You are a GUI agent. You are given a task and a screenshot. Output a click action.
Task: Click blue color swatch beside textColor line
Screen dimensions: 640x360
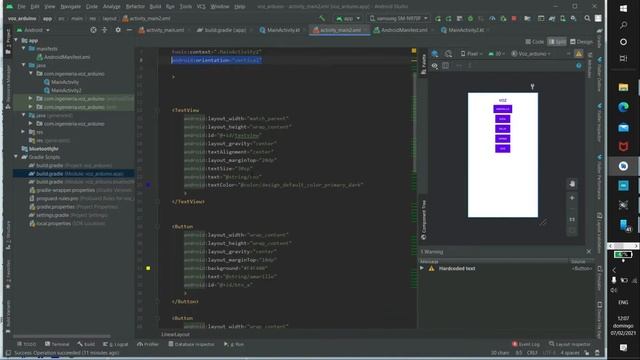click(x=149, y=185)
